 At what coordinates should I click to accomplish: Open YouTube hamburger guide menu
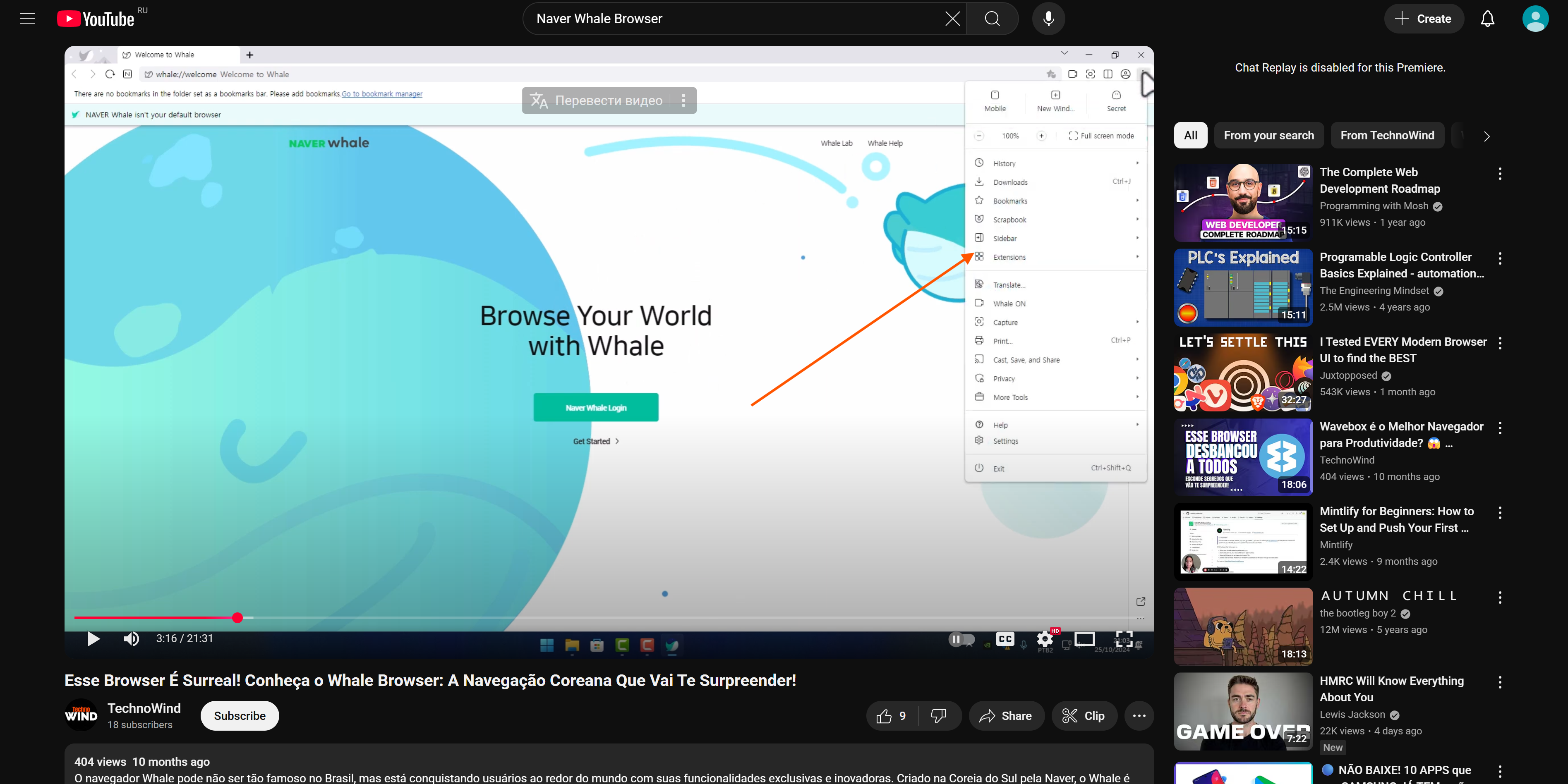coord(27,19)
